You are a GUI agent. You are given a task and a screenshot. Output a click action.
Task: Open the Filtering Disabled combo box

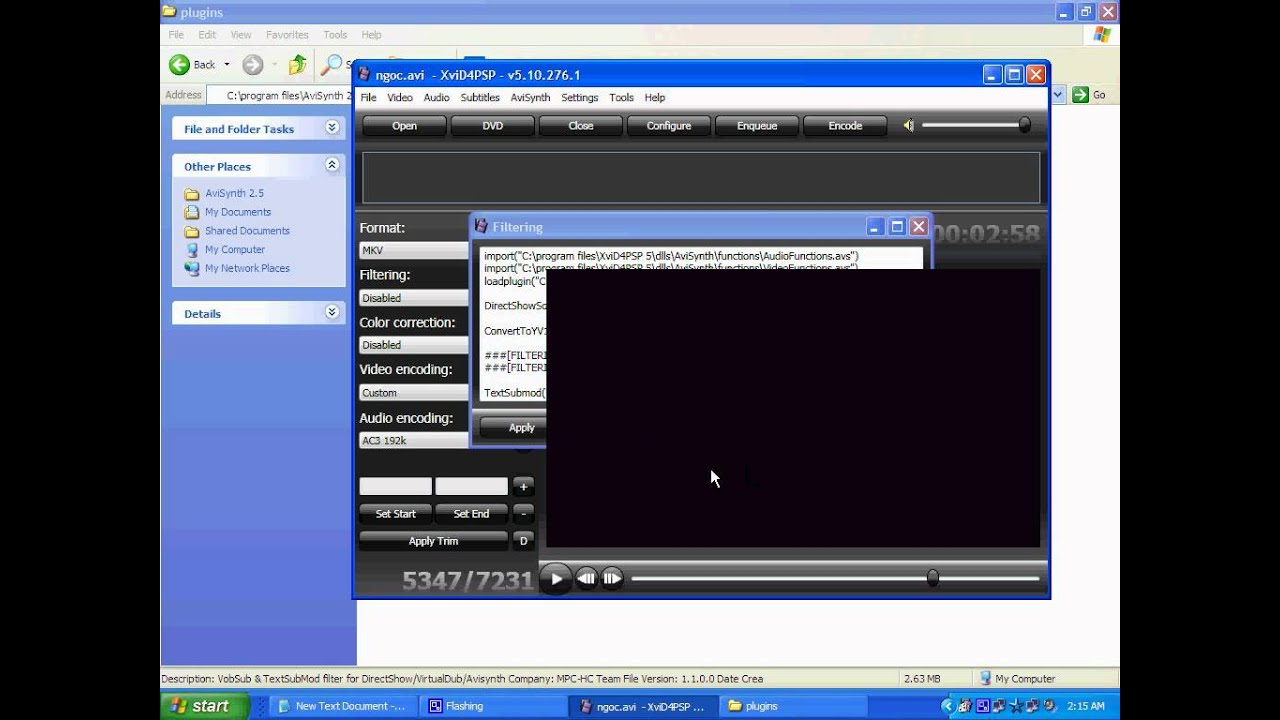click(414, 298)
